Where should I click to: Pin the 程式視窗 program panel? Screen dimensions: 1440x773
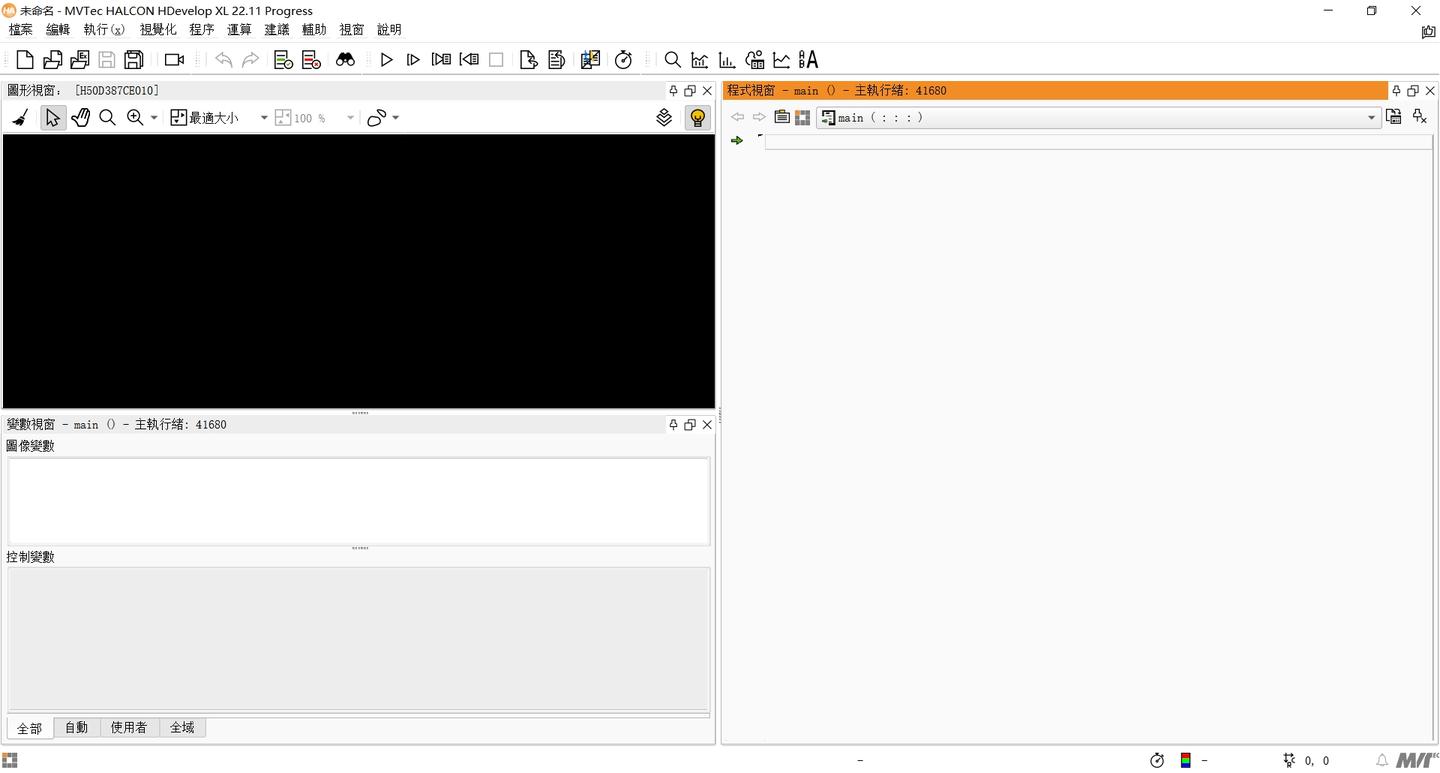coord(1396,91)
